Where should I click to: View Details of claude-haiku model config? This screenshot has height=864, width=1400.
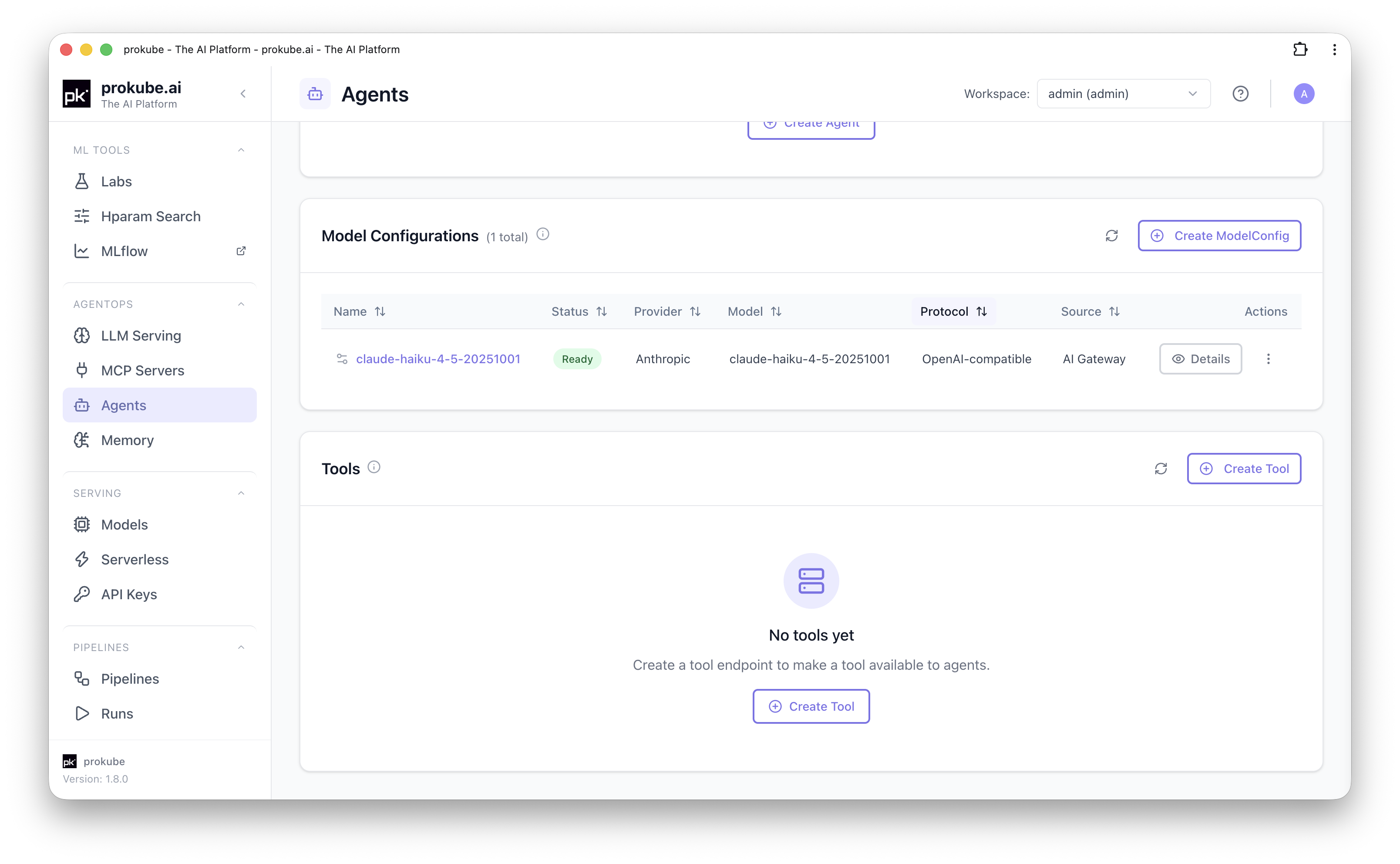tap(1200, 359)
